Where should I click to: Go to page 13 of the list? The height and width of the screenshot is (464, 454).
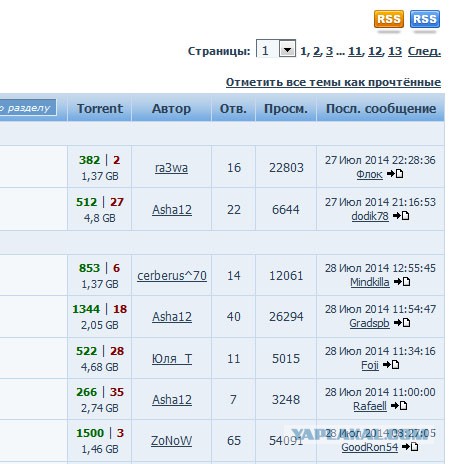[x=395, y=51]
